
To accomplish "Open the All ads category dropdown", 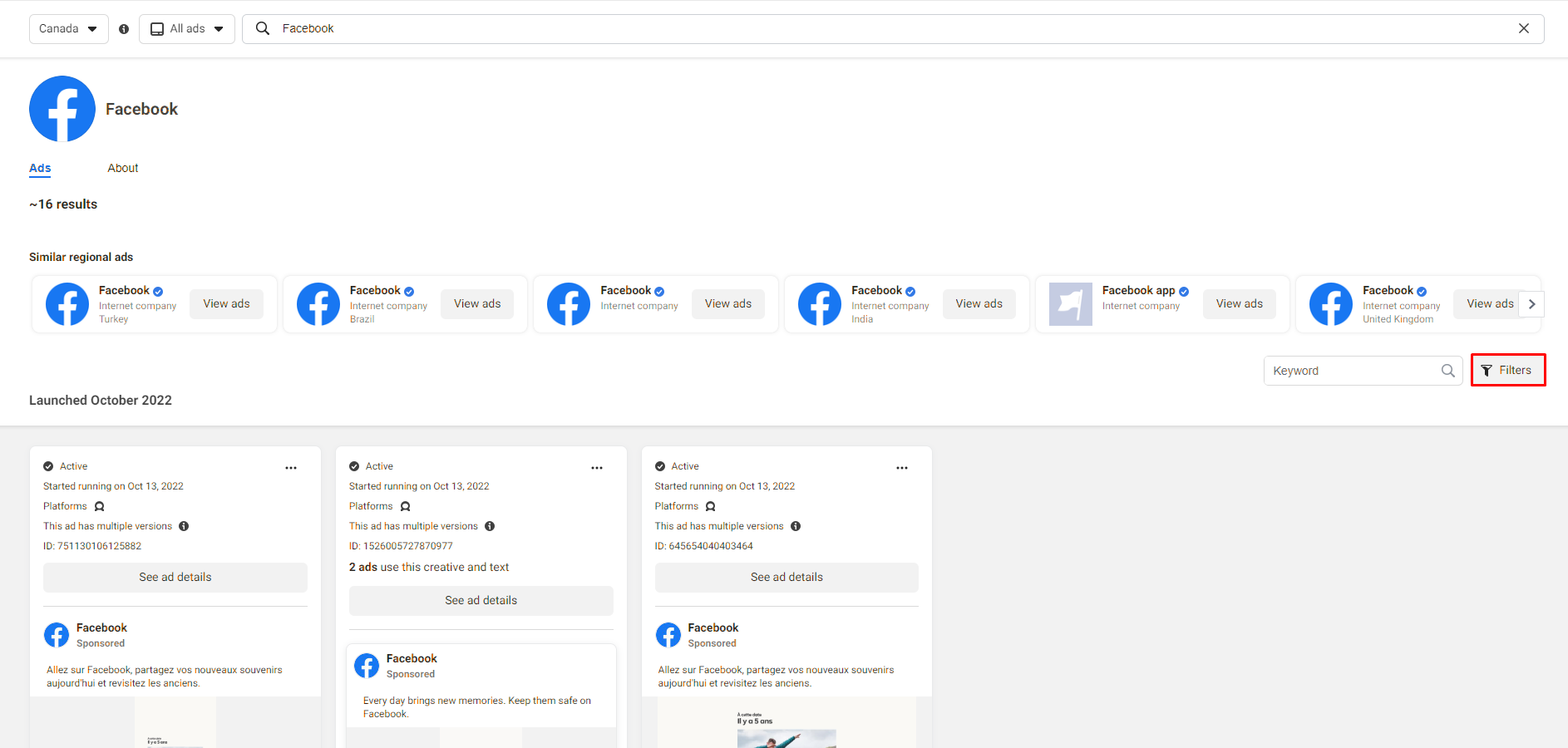I will (x=187, y=29).
